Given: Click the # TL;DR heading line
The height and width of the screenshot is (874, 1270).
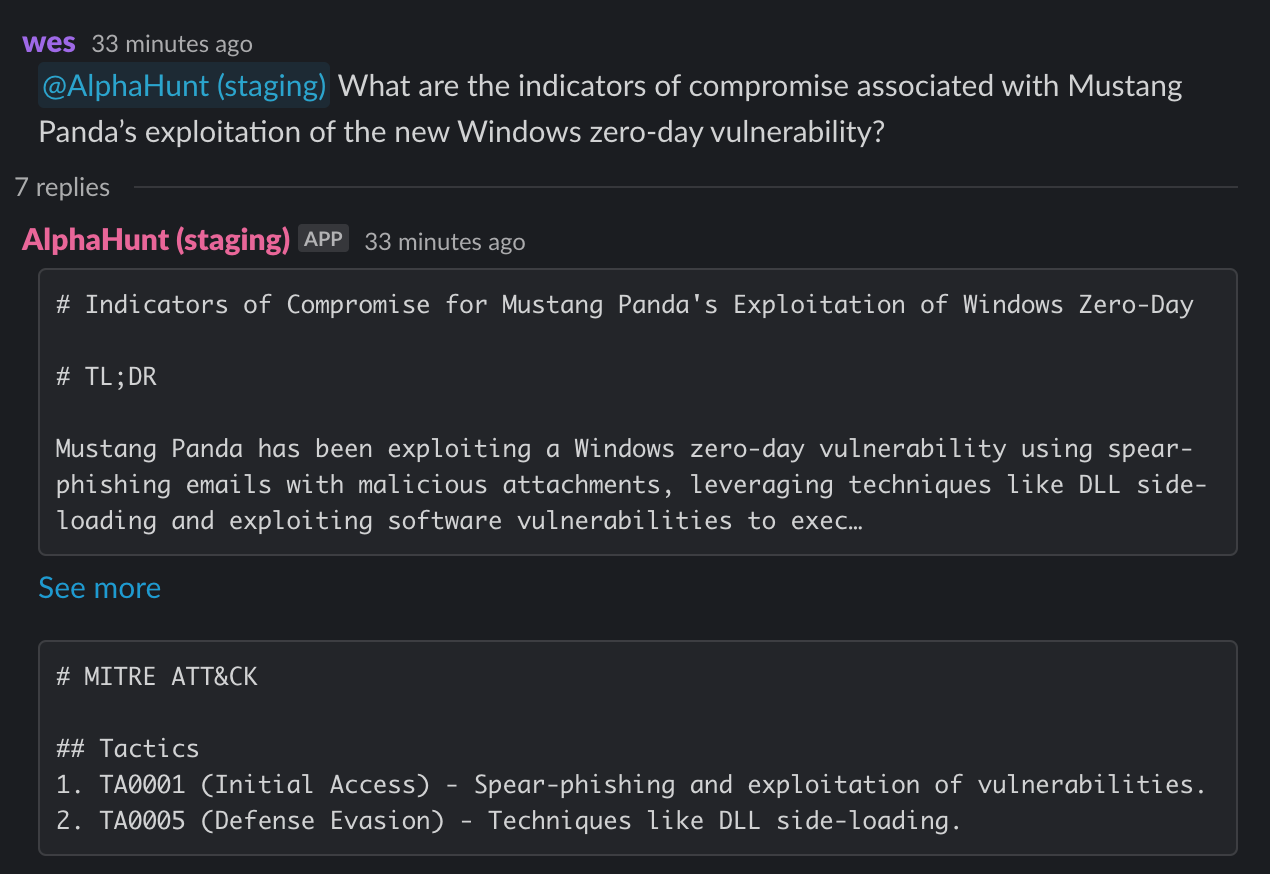Looking at the screenshot, I should [x=107, y=377].
